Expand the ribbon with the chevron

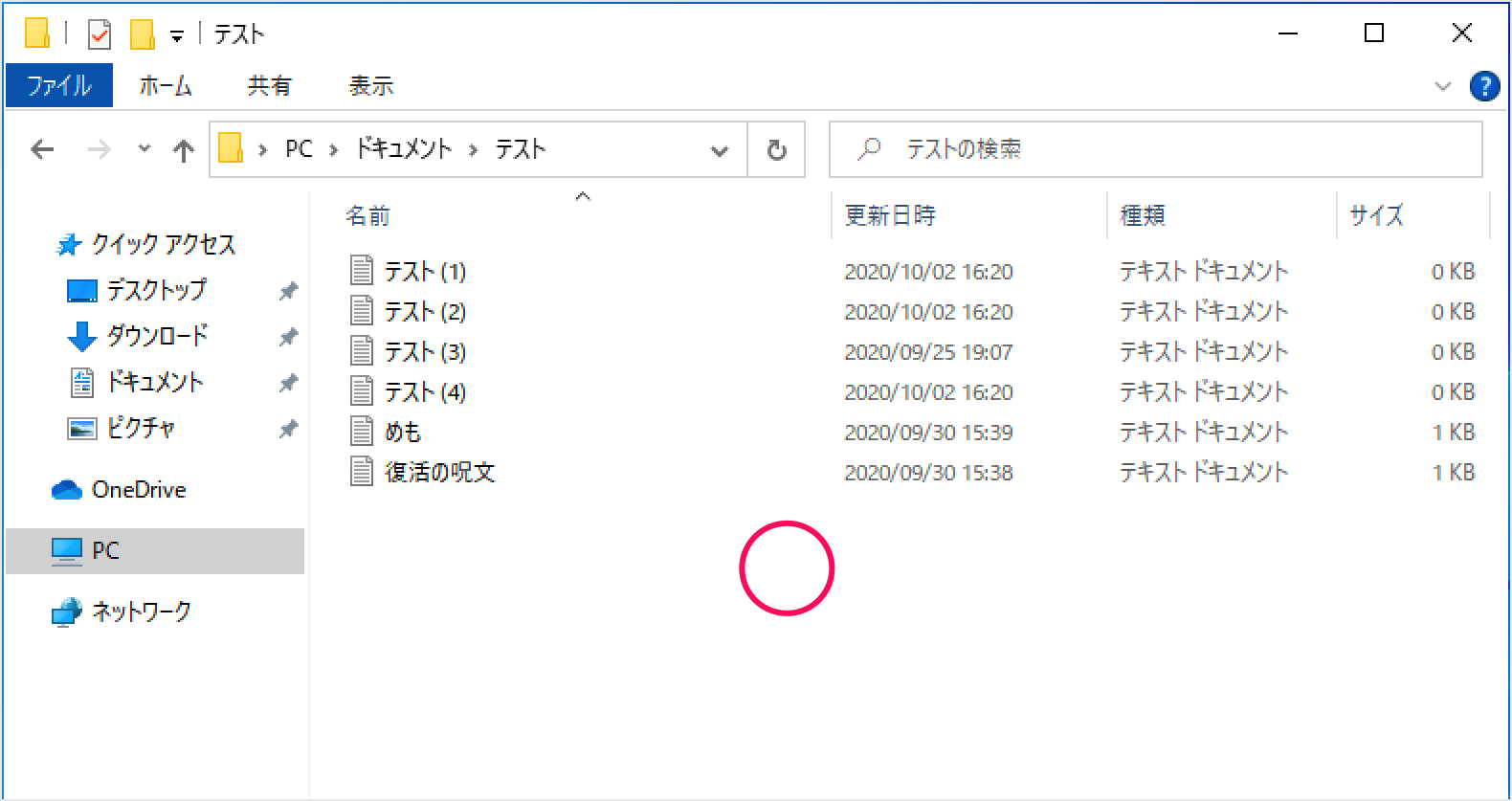pos(1443,86)
